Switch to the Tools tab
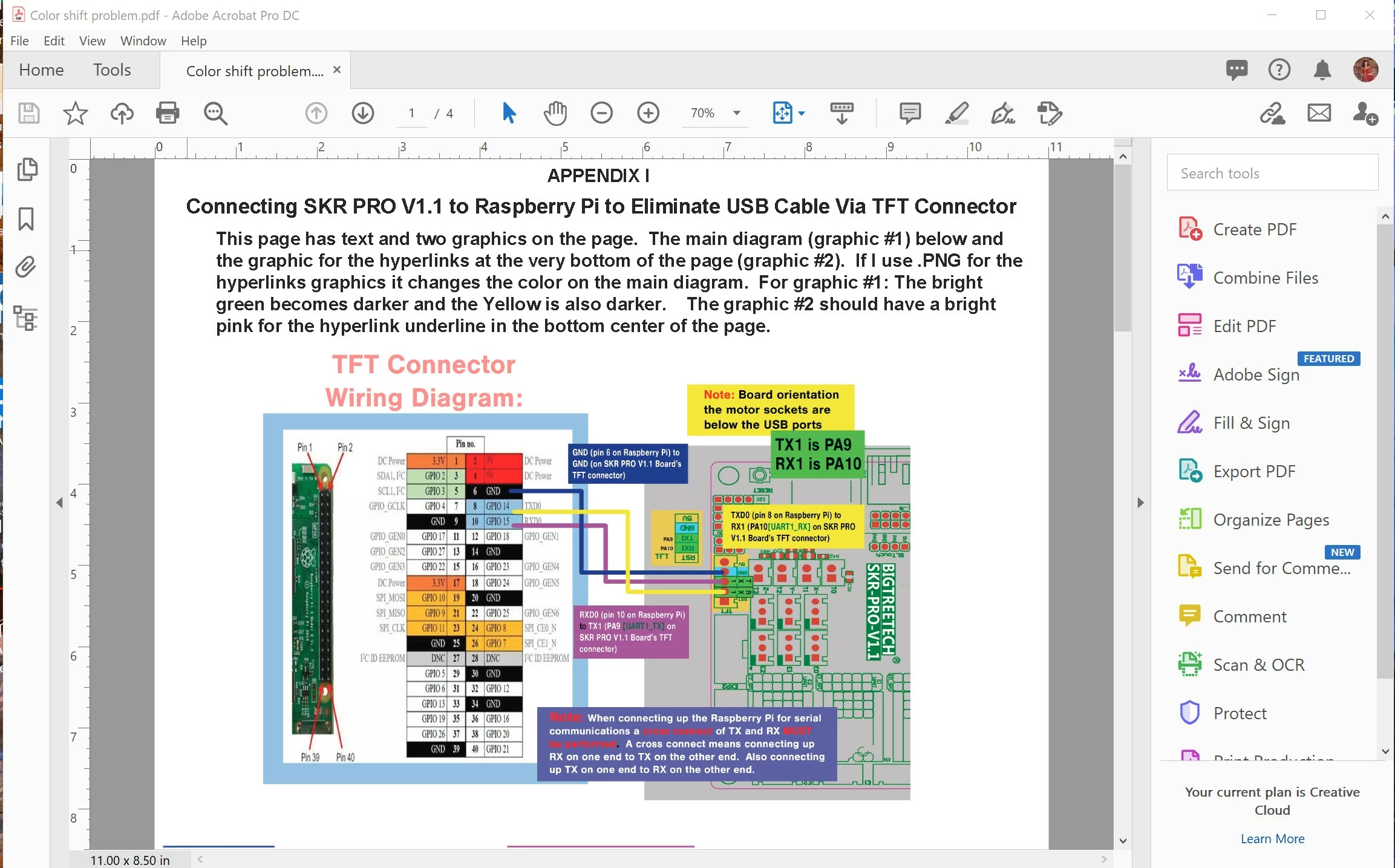Viewport: 1395px width, 868px height. 112,70
